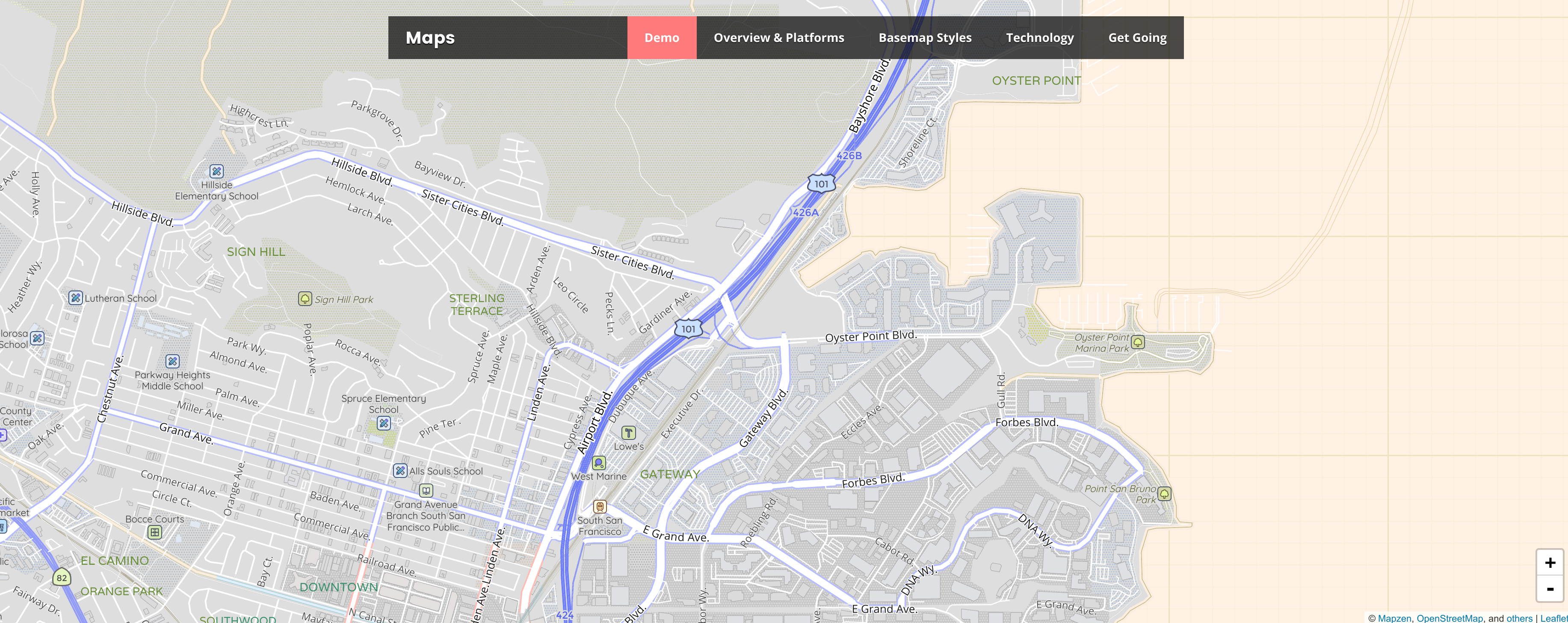Click West Marine shop icon
The height and width of the screenshot is (623, 1568).
599,463
